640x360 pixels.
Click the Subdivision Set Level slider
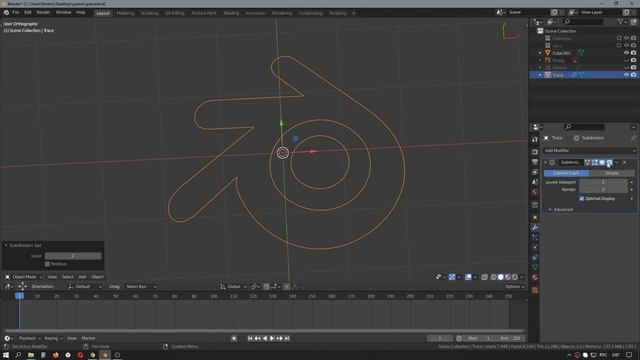click(73, 256)
